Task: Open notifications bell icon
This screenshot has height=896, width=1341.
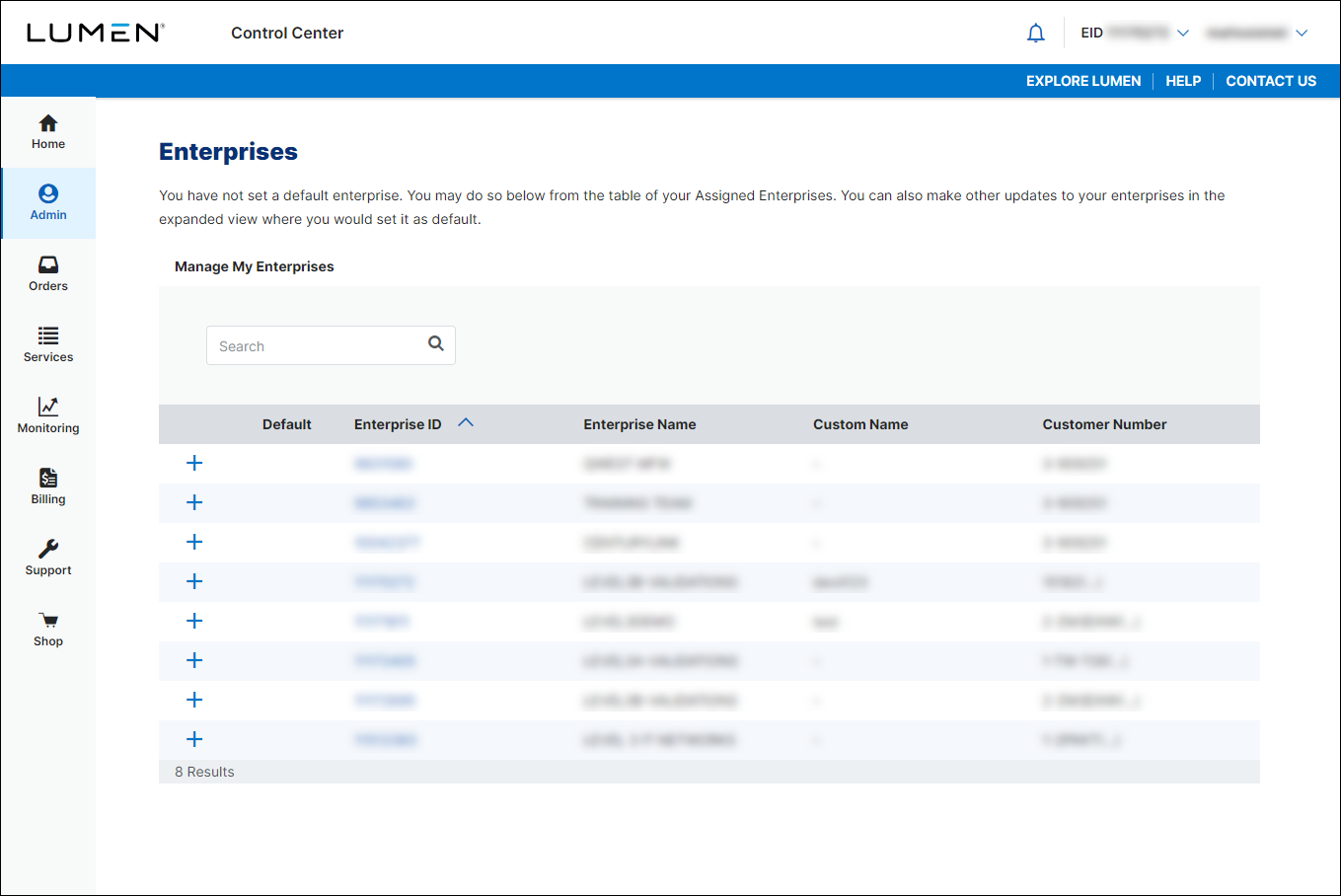Action: tap(1035, 33)
